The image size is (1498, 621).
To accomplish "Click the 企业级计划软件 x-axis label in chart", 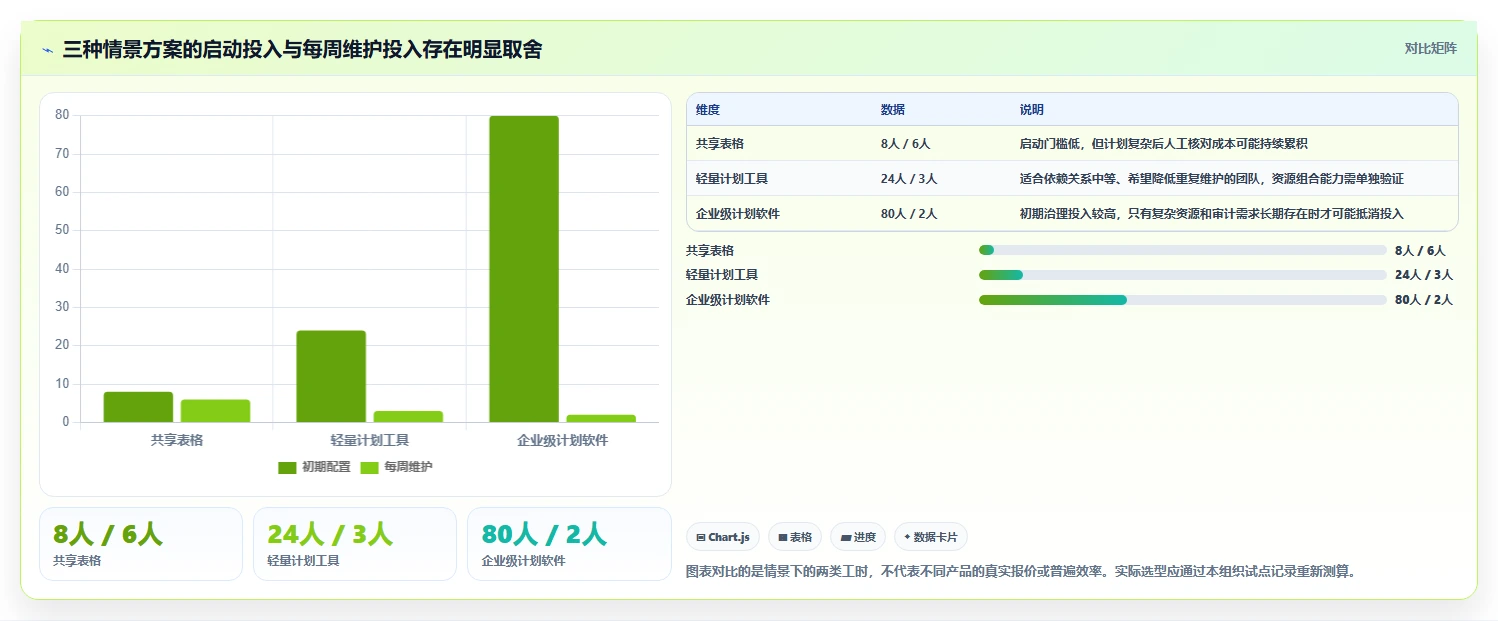I will [x=563, y=440].
